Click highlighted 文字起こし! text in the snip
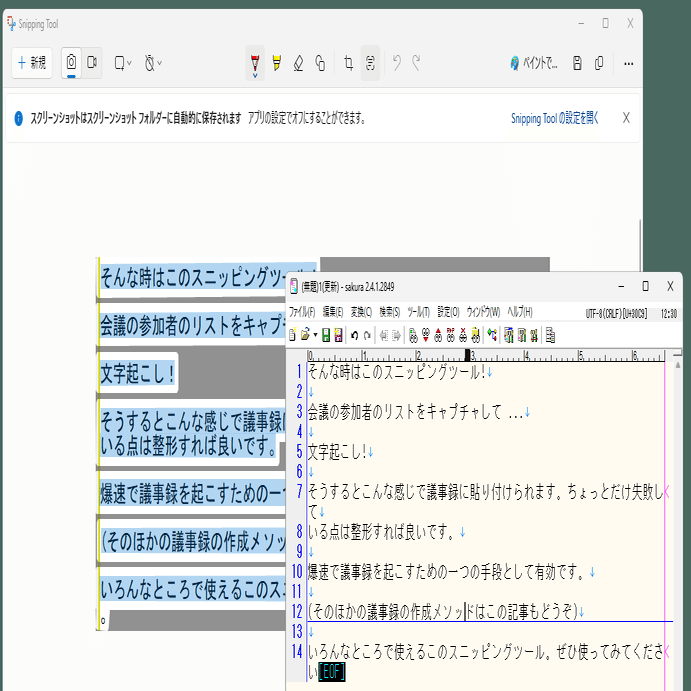Viewport: 691px width, 691px height. (x=137, y=373)
